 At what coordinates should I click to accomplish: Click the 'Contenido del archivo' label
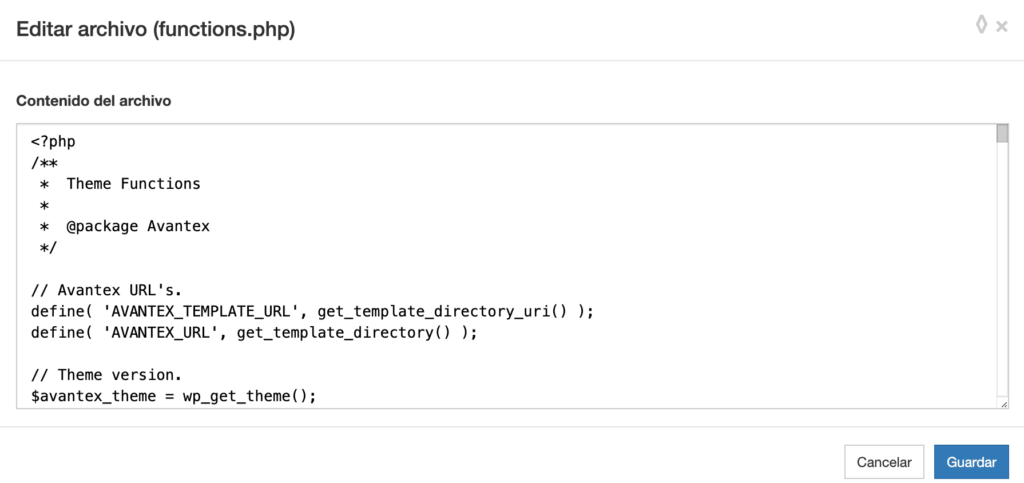click(x=93, y=101)
